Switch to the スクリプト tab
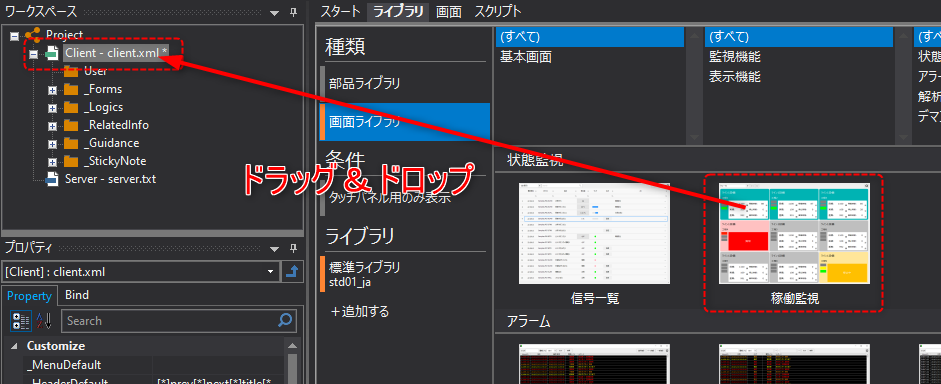Screen dimensions: 941x384 (498, 11)
